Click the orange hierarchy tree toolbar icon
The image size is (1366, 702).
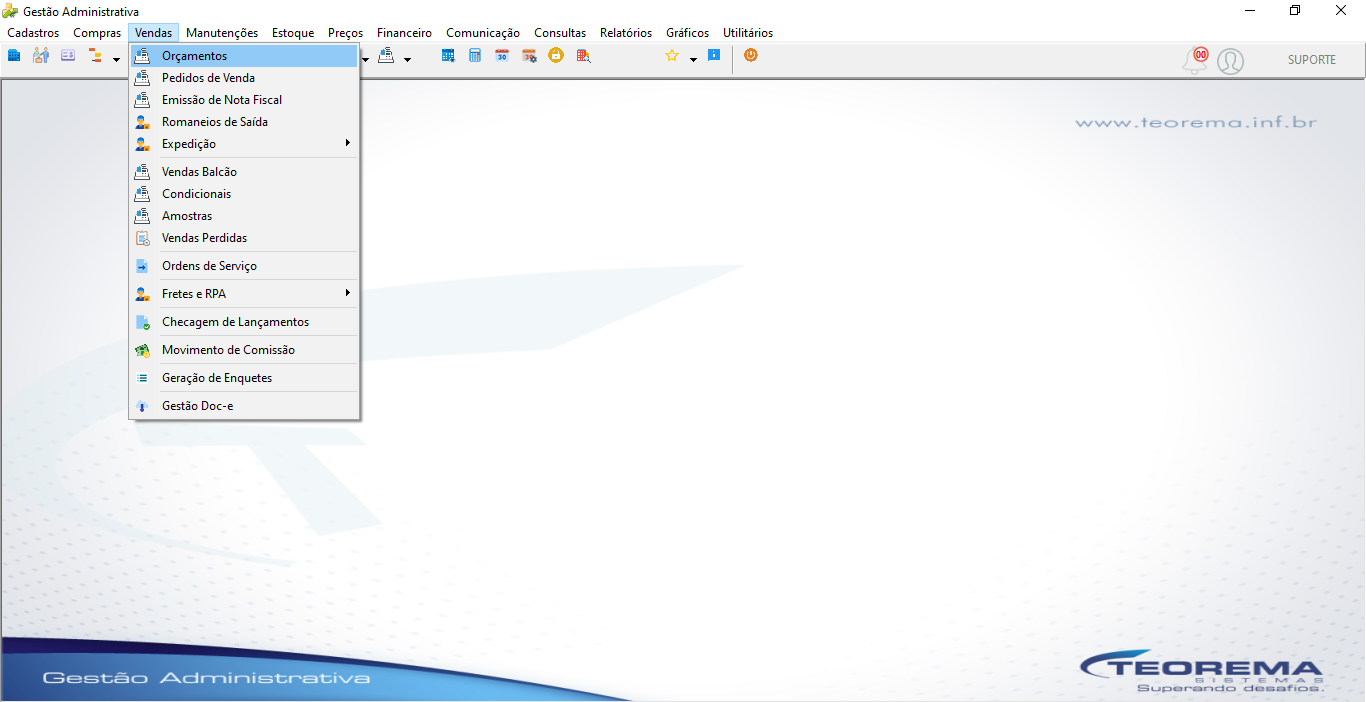(96, 56)
